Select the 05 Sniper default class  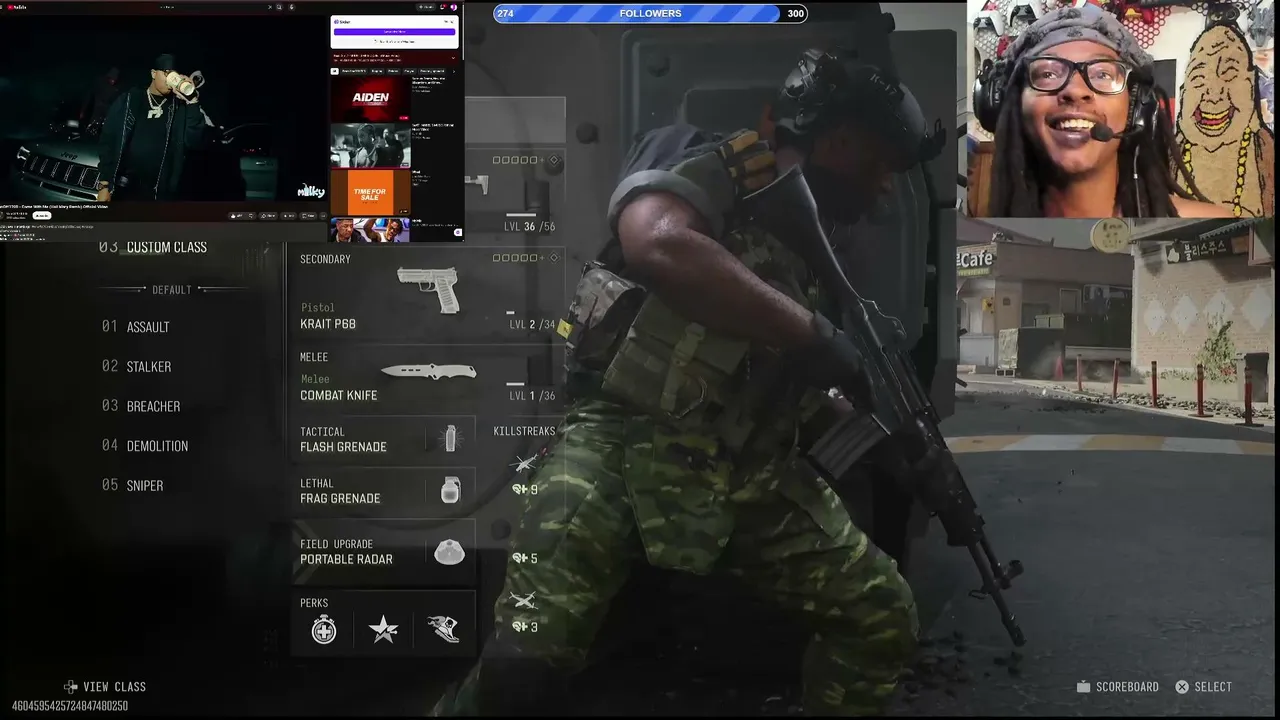point(133,486)
